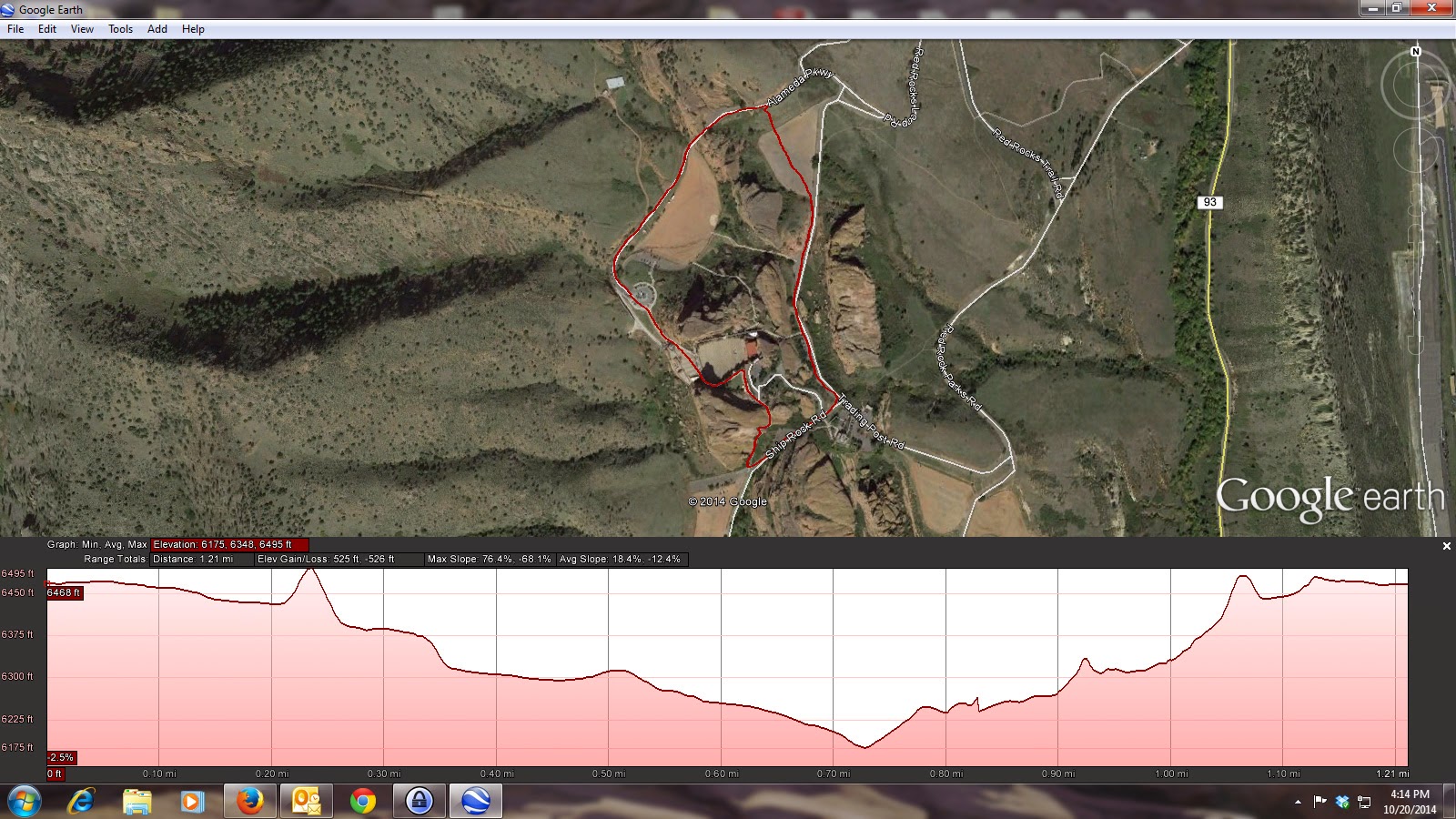The height and width of the screenshot is (819, 1456).
Task: Click the 6300 ft axis label
Action: click(x=17, y=677)
